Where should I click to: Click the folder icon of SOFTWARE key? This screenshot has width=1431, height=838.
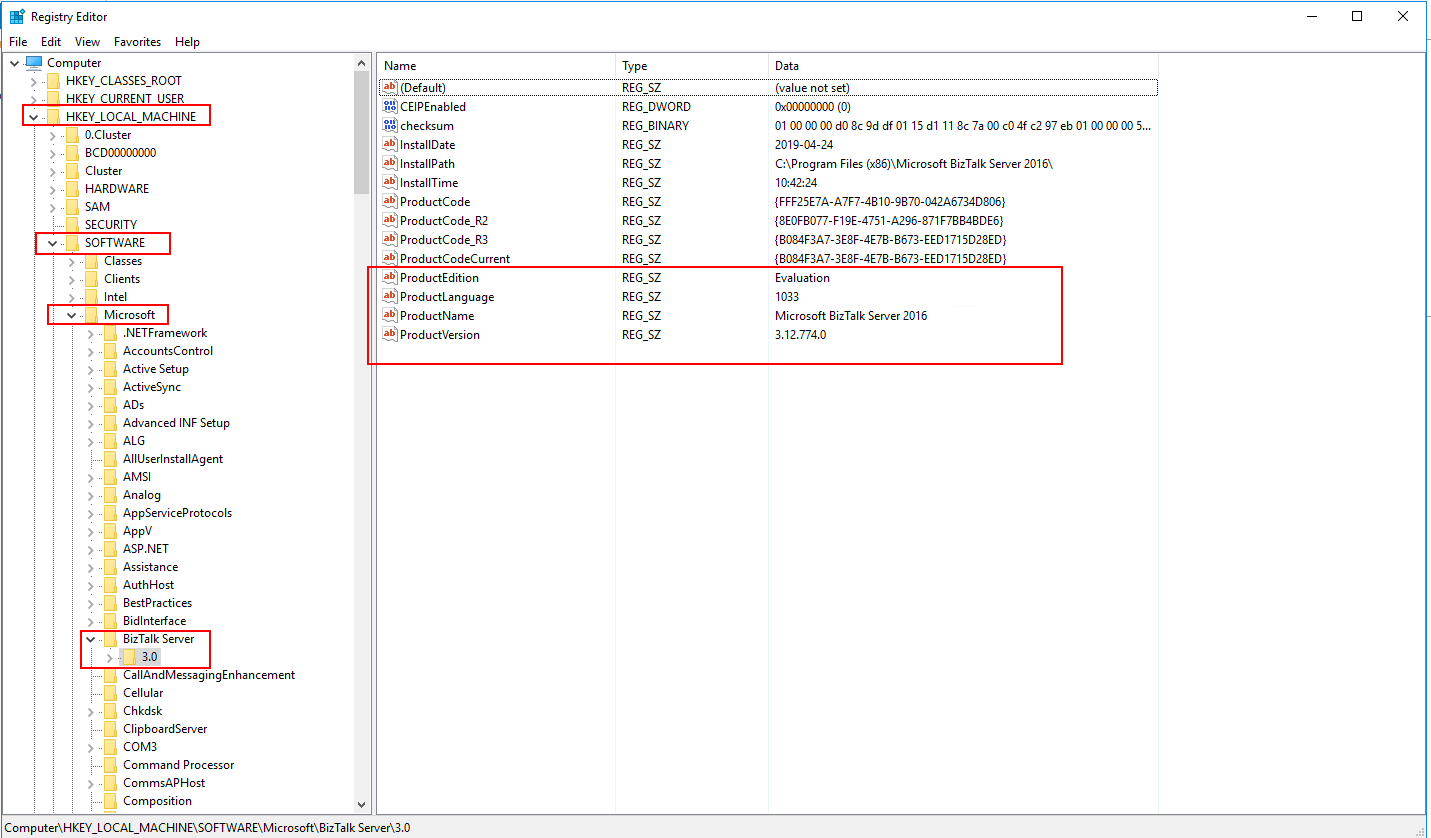pos(72,243)
